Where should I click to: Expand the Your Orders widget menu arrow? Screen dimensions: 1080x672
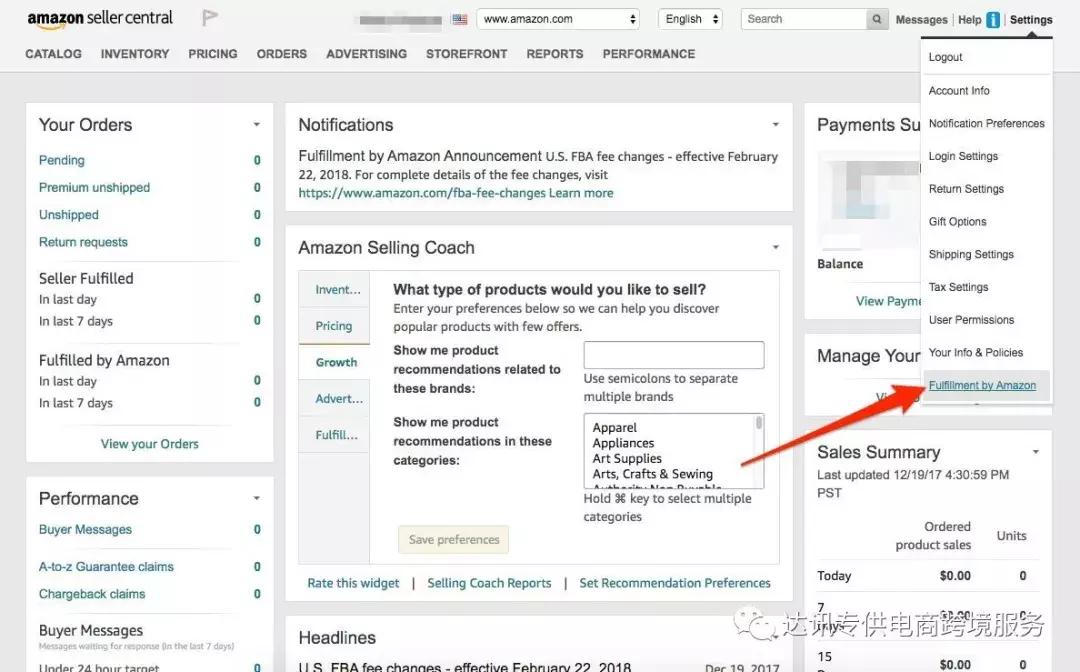(257, 125)
